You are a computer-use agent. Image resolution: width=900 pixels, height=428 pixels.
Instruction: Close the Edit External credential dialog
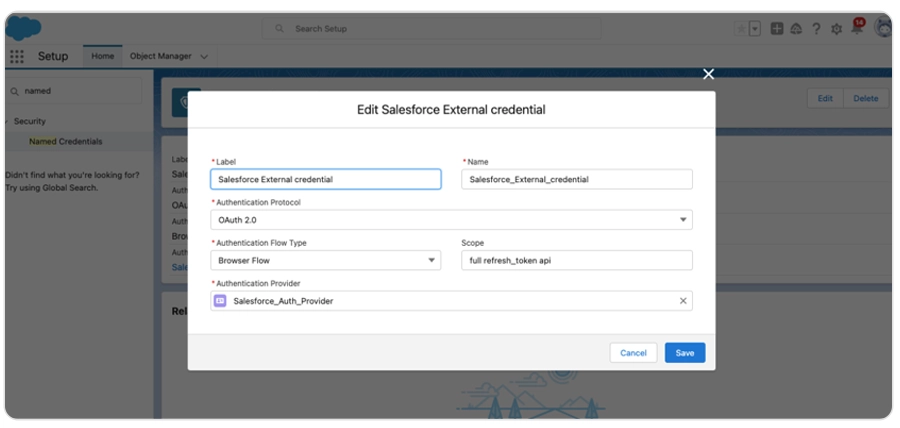coord(708,74)
